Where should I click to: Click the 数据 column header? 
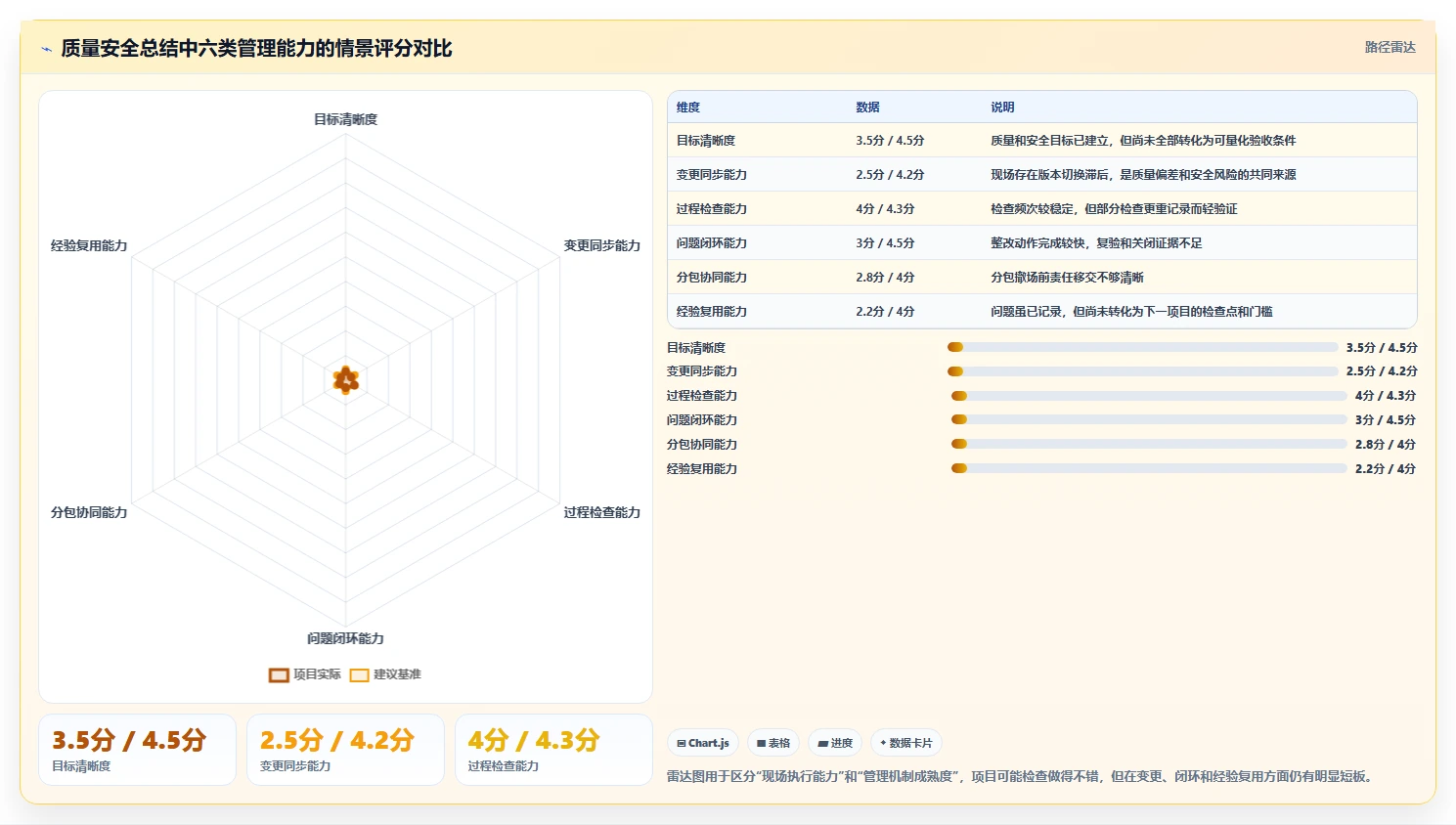867,108
